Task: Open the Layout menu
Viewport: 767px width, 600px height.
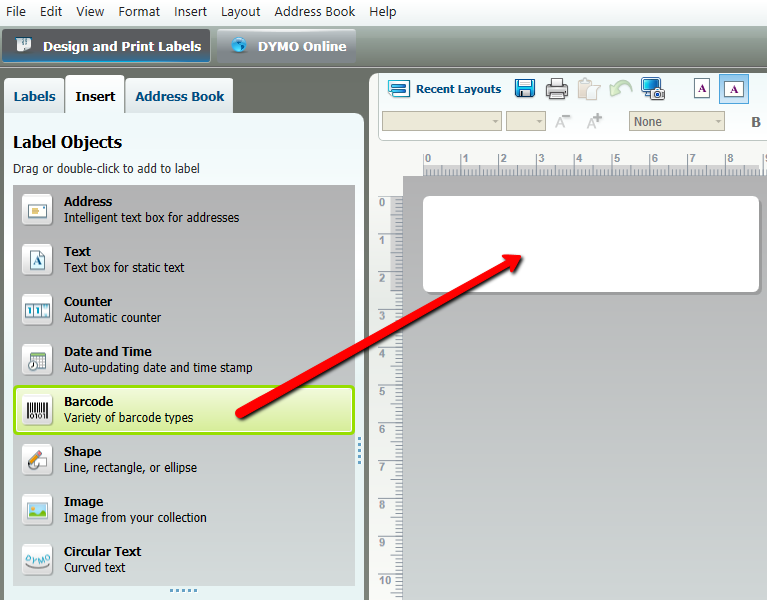Action: pyautogui.click(x=240, y=11)
